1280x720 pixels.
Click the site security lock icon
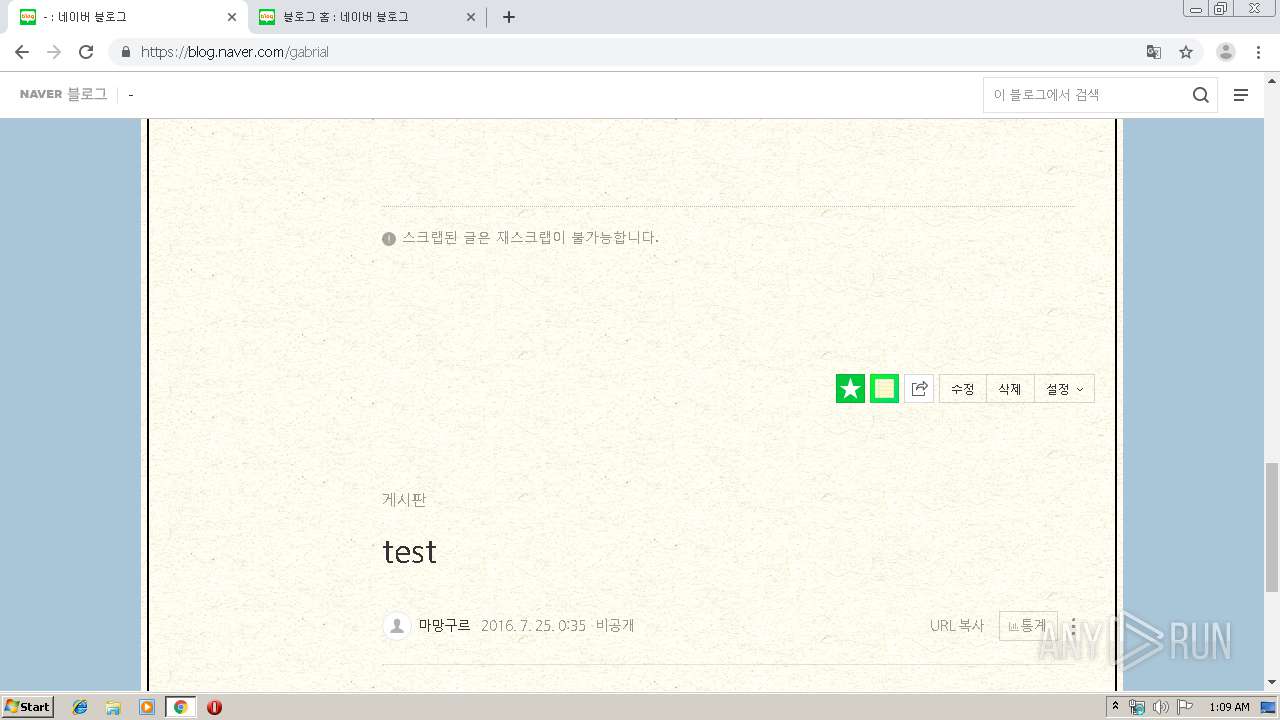pos(125,52)
